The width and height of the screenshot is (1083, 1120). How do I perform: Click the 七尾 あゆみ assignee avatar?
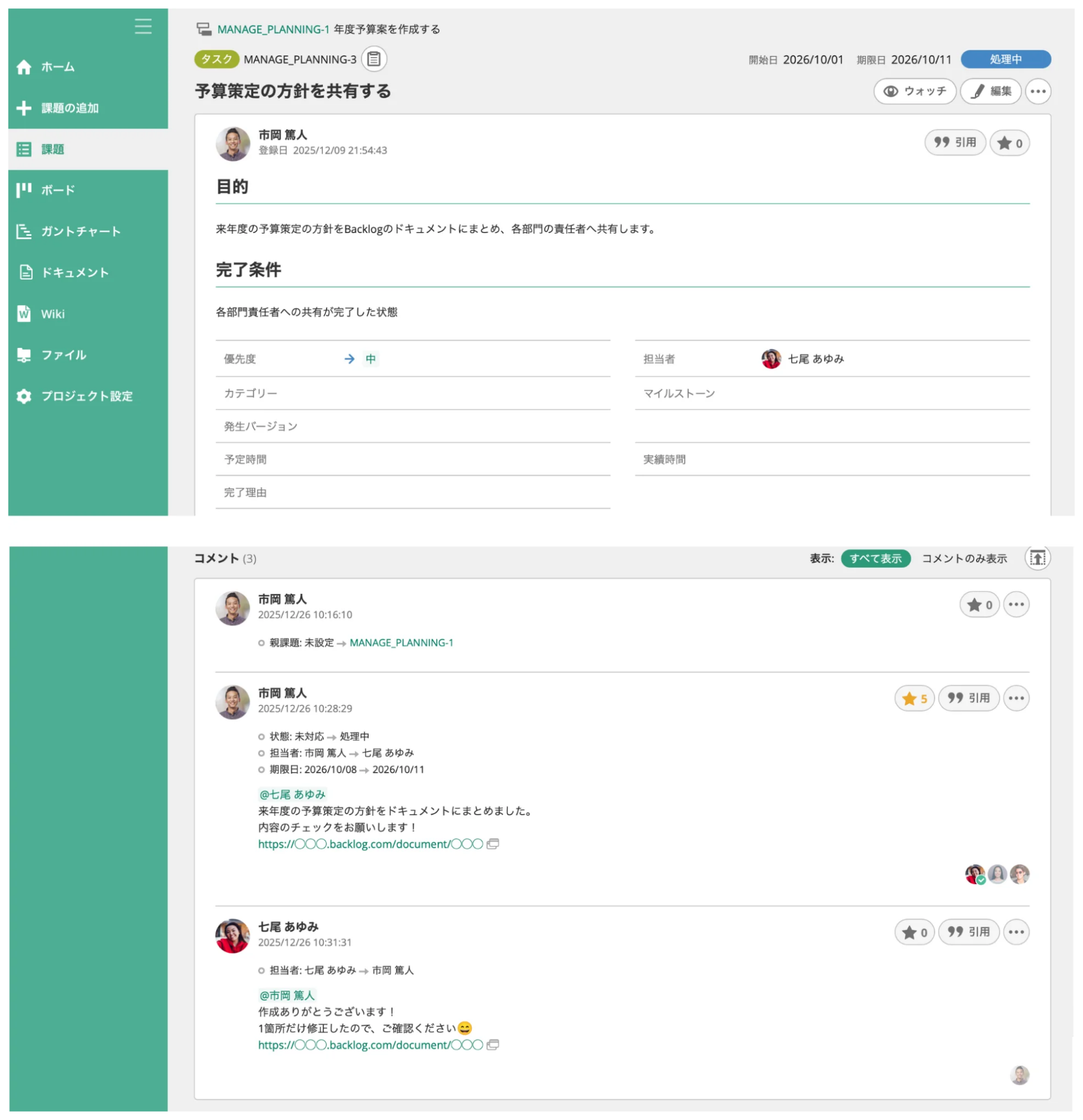tap(771, 359)
